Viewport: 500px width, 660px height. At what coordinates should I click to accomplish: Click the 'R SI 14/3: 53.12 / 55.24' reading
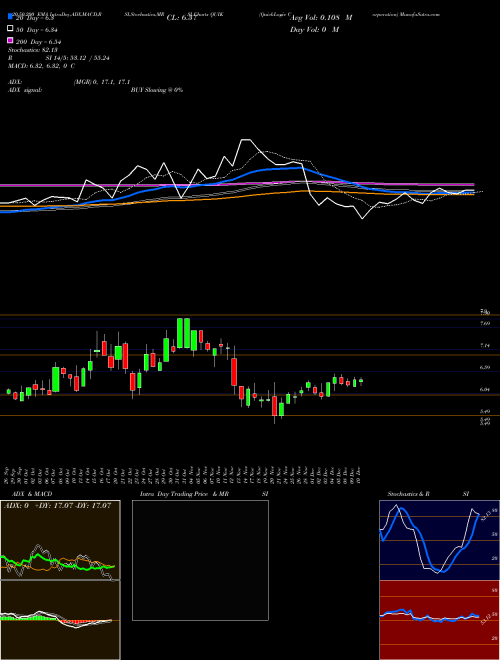(x=59, y=58)
